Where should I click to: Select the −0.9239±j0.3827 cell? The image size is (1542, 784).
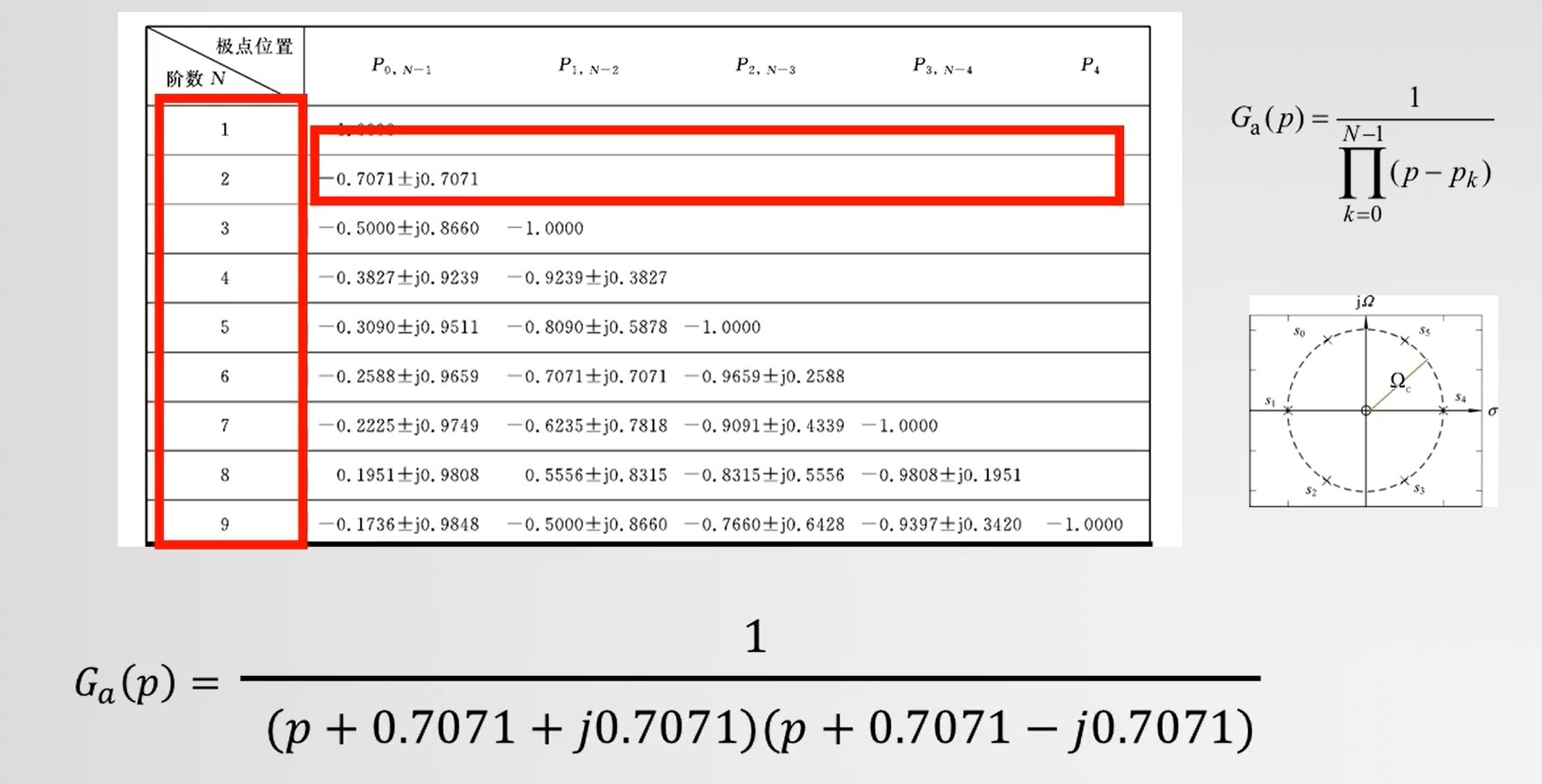587,277
